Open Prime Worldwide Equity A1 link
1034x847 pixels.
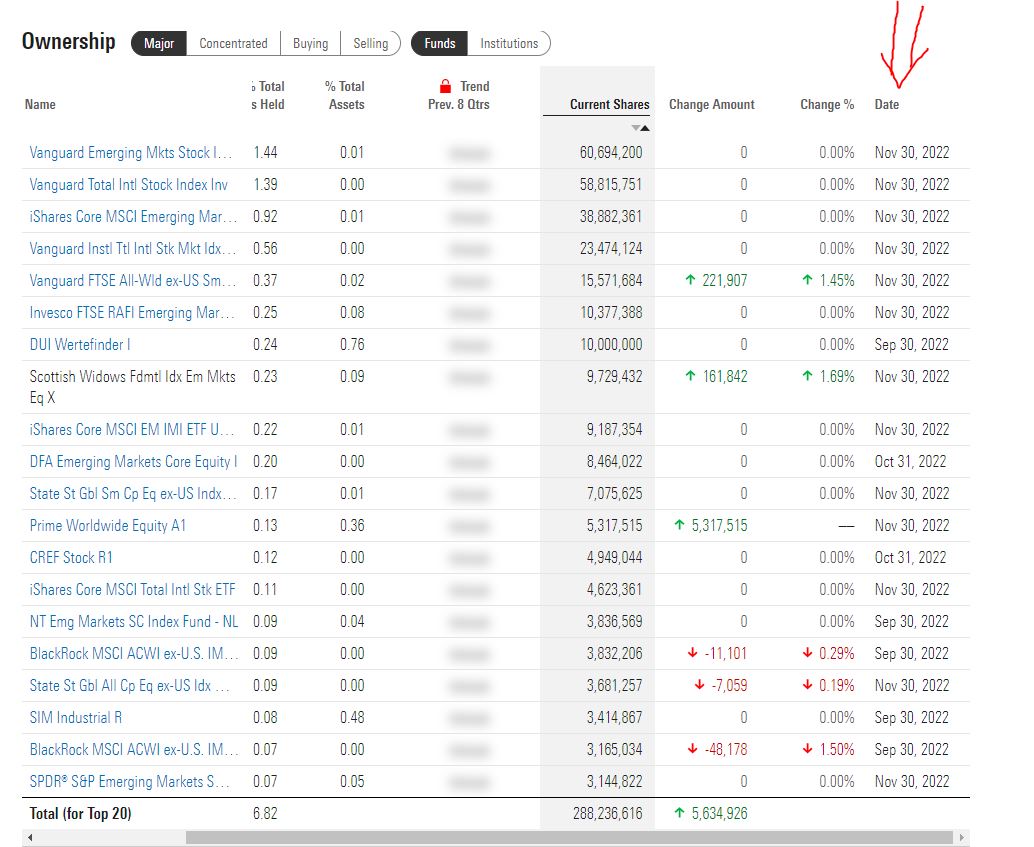pos(107,526)
